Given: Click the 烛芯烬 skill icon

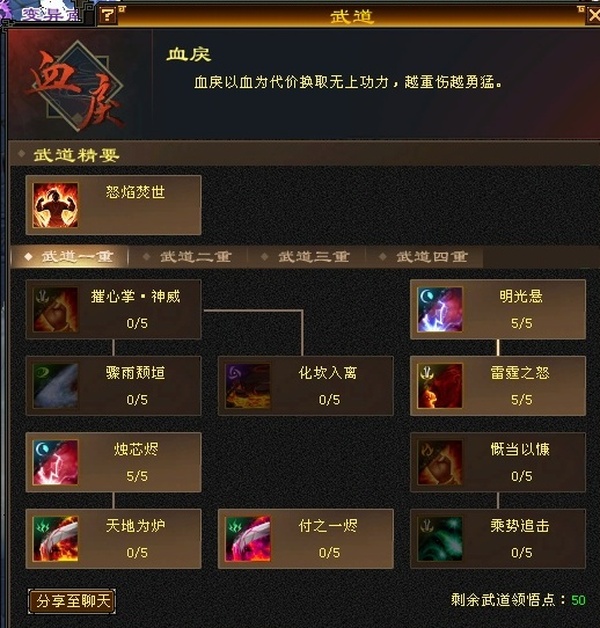Looking at the screenshot, I should pyautogui.click(x=55, y=463).
